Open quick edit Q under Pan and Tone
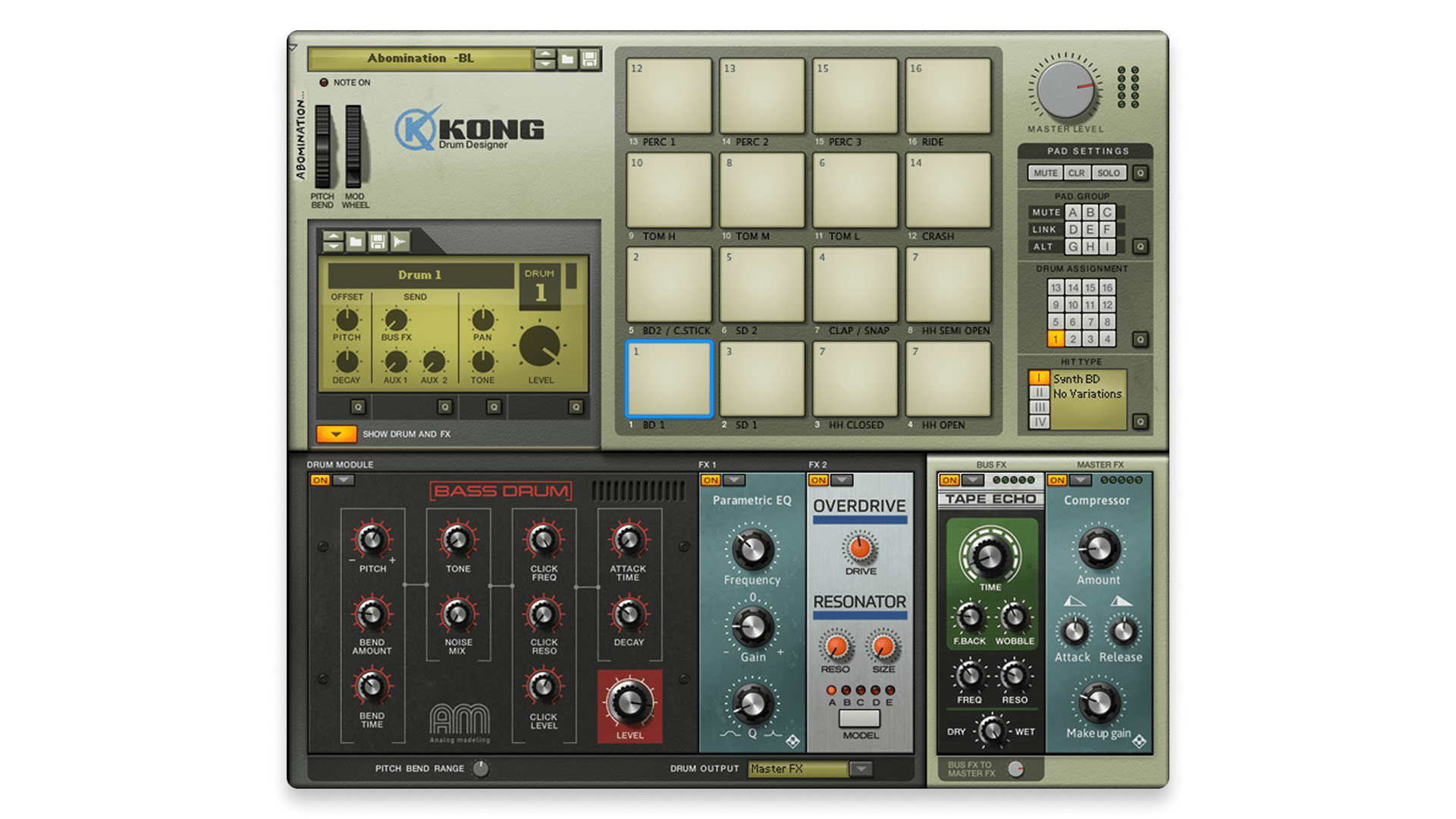 pos(494,407)
